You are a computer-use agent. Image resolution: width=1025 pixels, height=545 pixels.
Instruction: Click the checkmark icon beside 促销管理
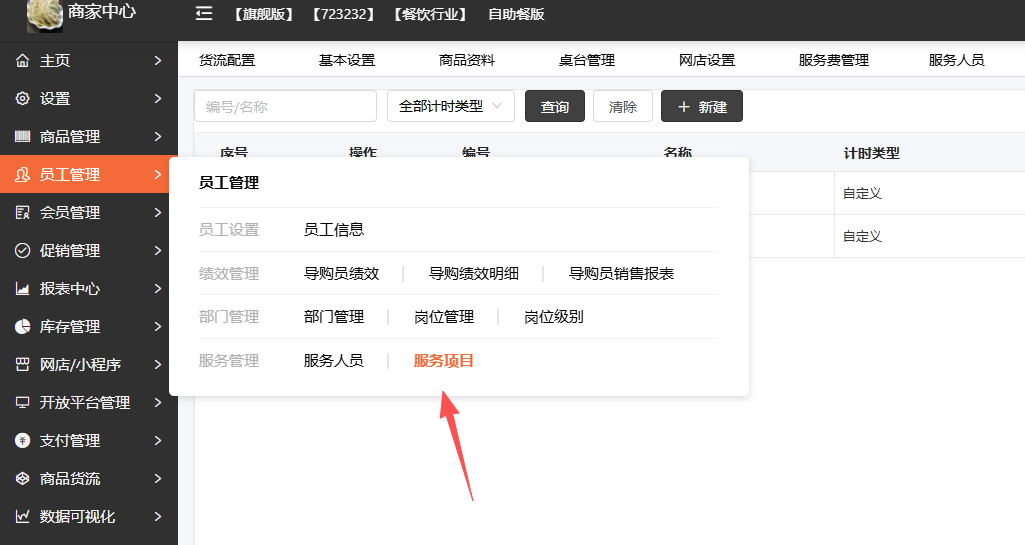point(22,250)
